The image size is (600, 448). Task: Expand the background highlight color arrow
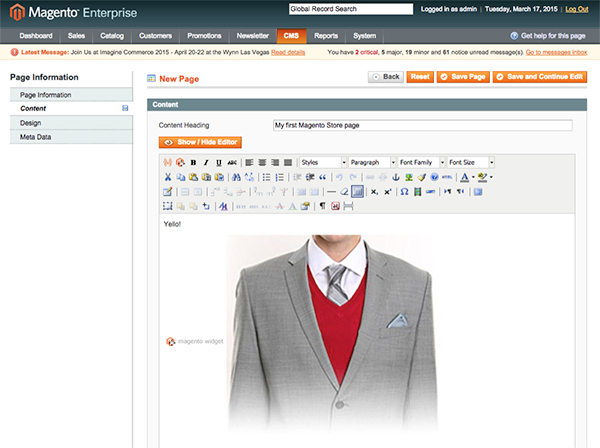point(491,177)
